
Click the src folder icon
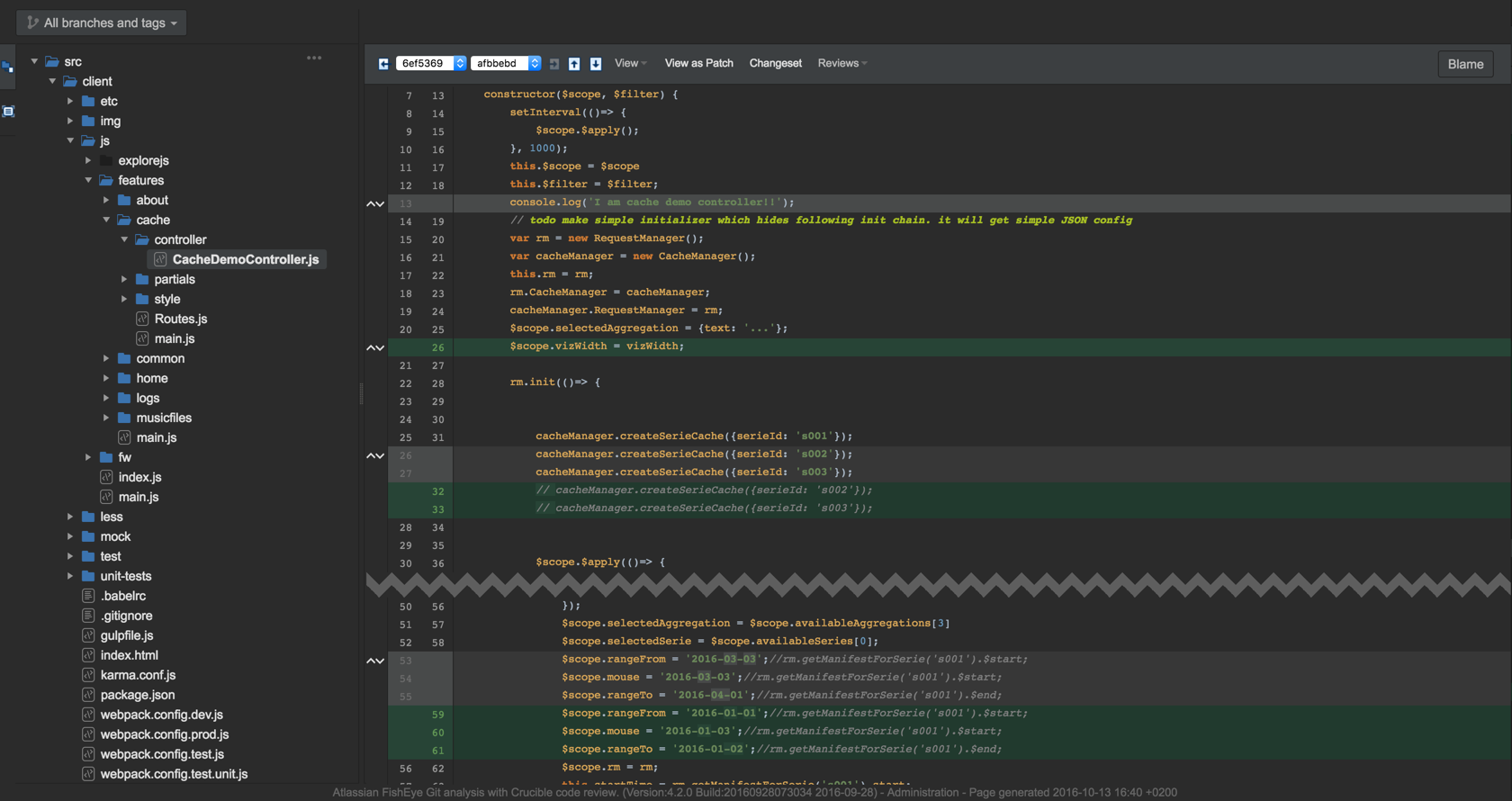[x=52, y=62]
